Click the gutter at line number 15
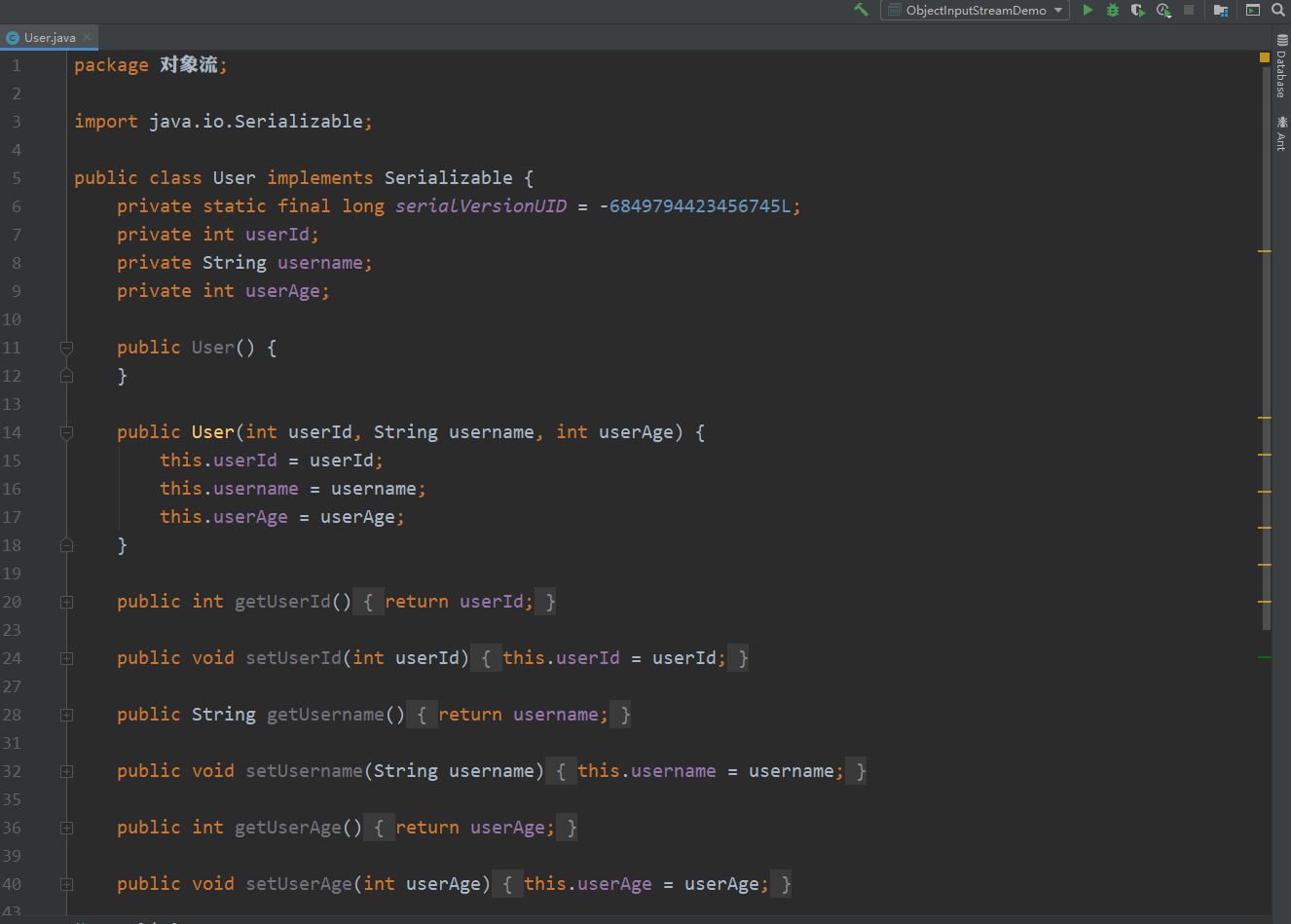This screenshot has width=1291, height=924. [12, 461]
